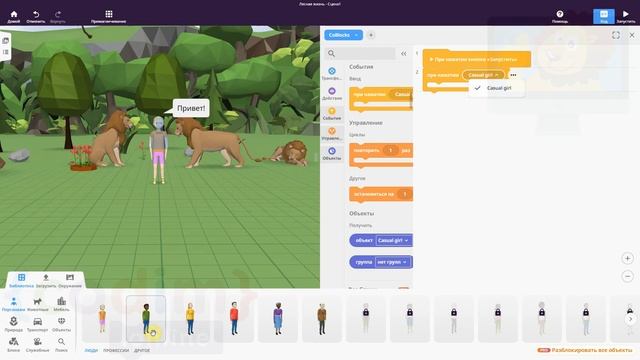Select girl in orange top thumbnail
Viewport: 640px width, 360px height.
click(102, 319)
